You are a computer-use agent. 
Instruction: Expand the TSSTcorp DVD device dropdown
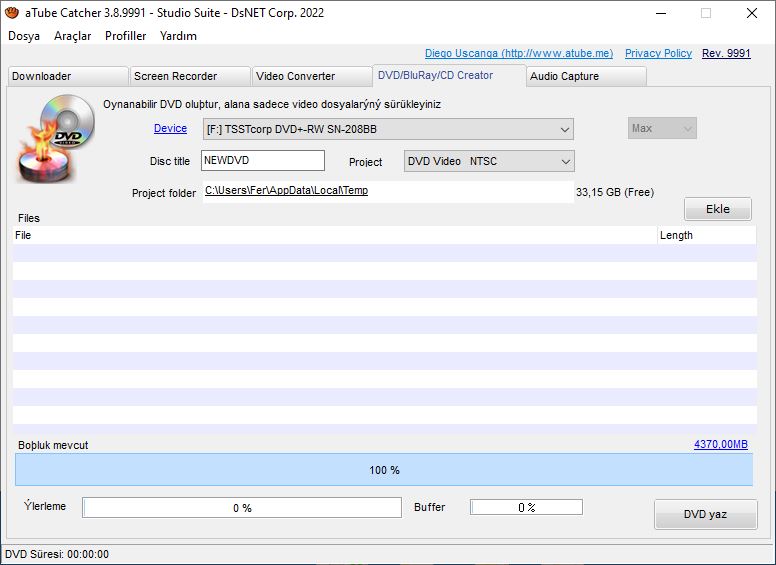[x=388, y=129]
